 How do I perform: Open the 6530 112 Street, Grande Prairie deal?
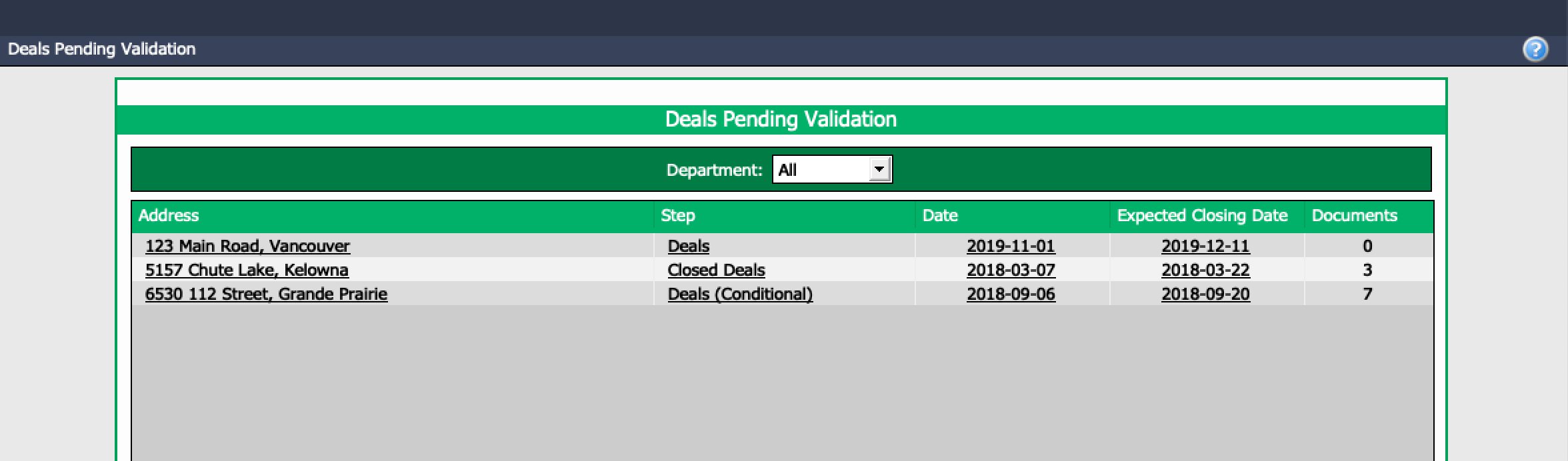(x=266, y=294)
